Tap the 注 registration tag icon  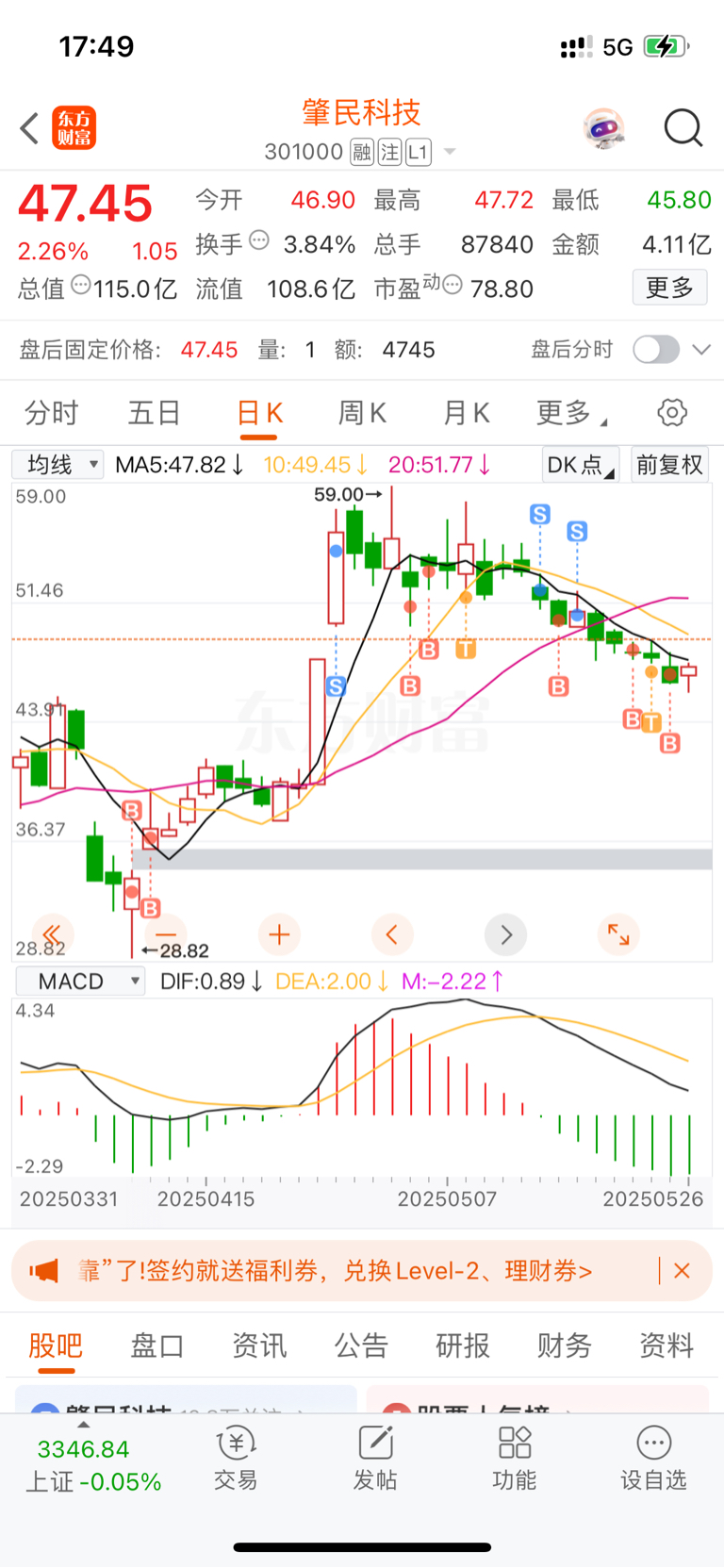[389, 152]
